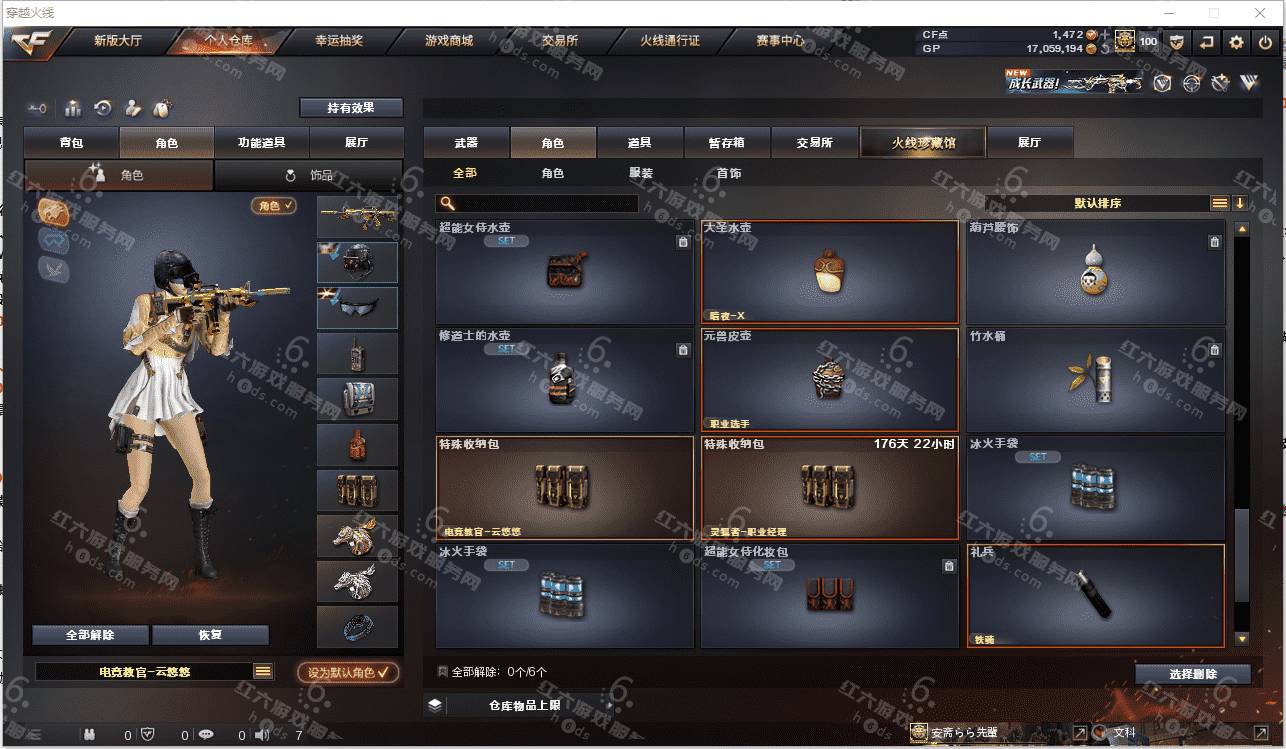
Task: Toggle 设为默认角色 checkmark button
Action: pyautogui.click(x=348, y=673)
